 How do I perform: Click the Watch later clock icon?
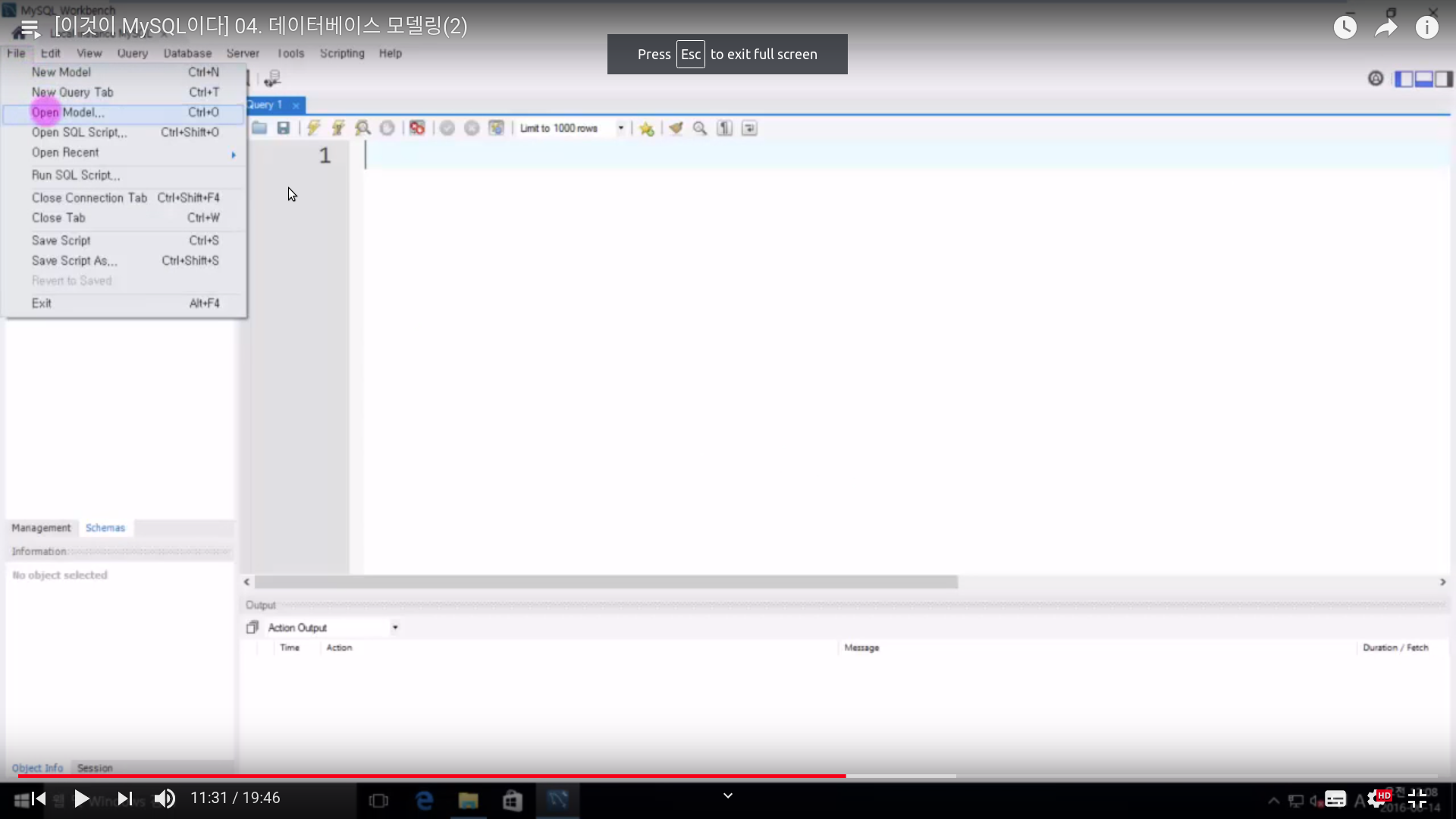pyautogui.click(x=1345, y=27)
